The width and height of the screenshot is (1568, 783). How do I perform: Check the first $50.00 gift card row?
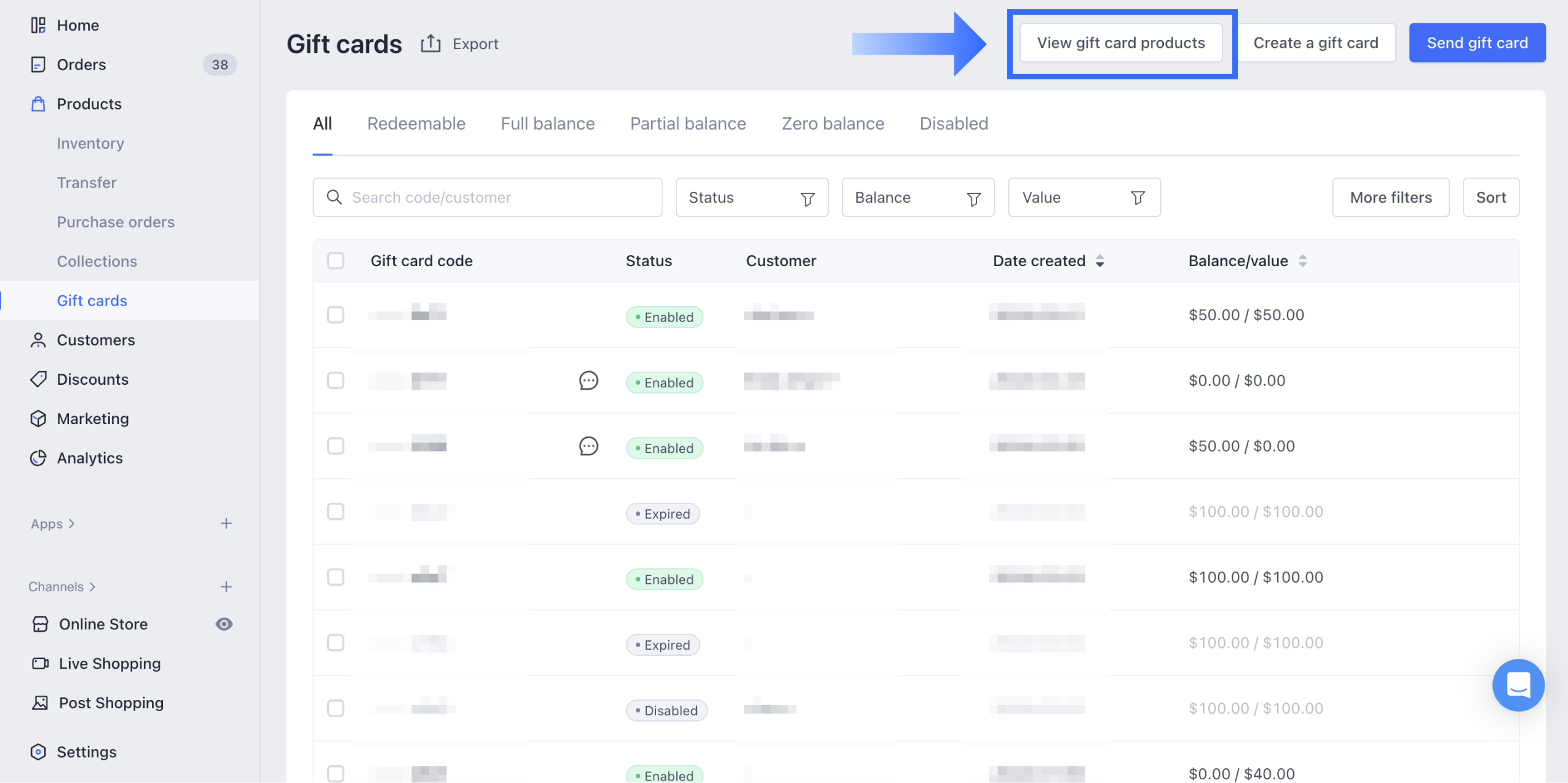tap(336, 315)
